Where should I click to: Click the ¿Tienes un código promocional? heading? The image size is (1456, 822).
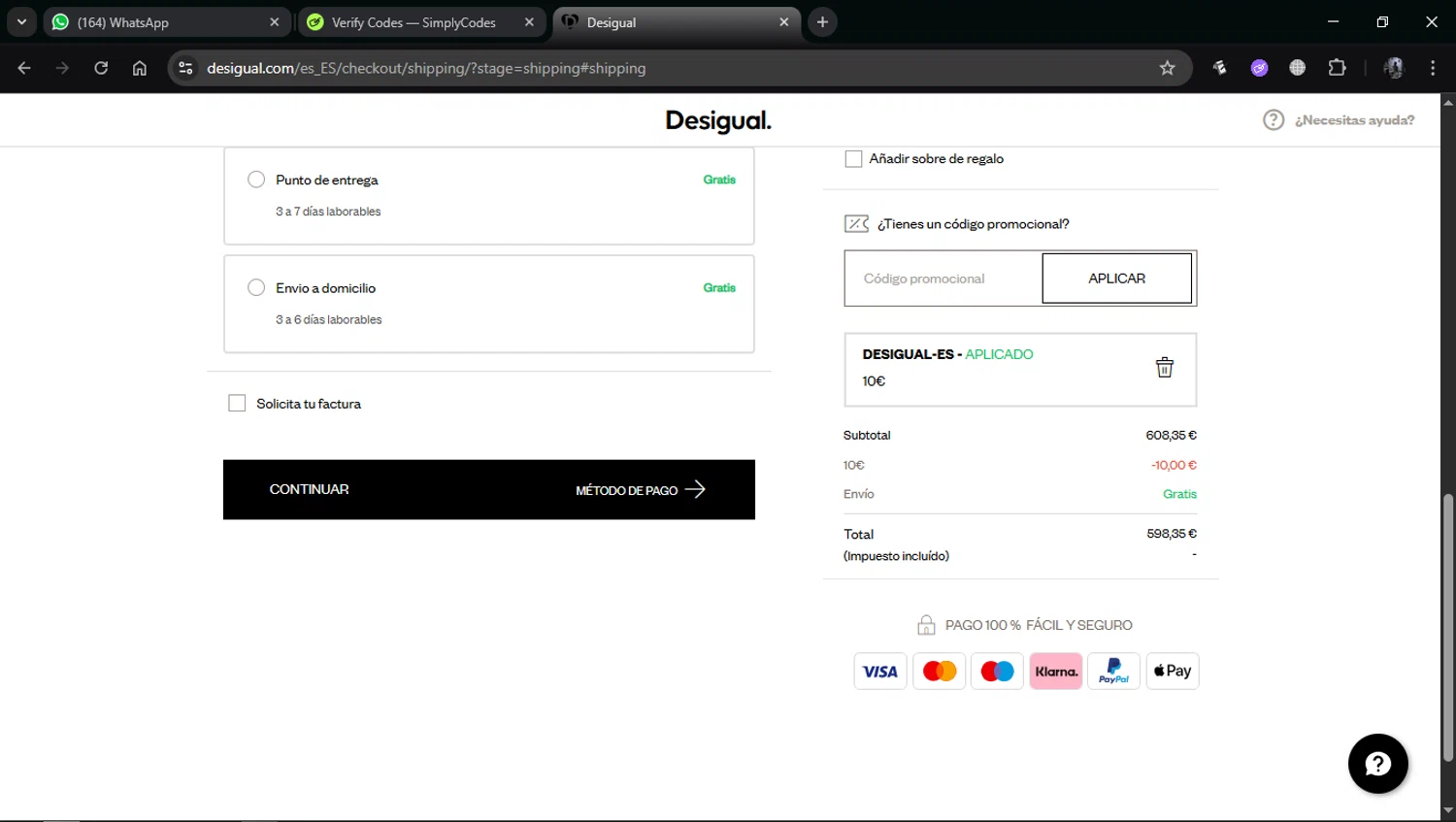point(973,224)
